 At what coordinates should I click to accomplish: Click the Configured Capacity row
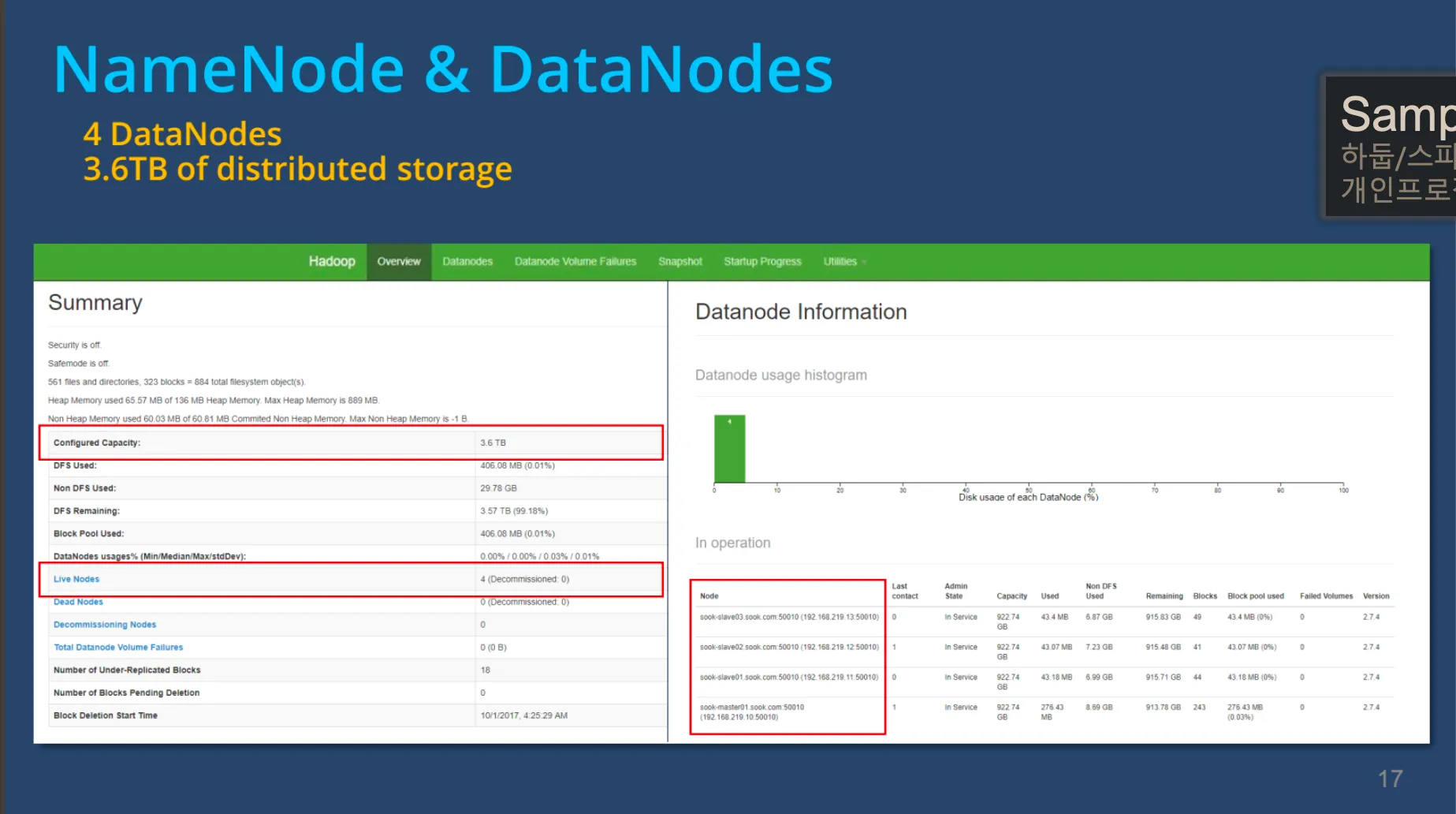351,443
